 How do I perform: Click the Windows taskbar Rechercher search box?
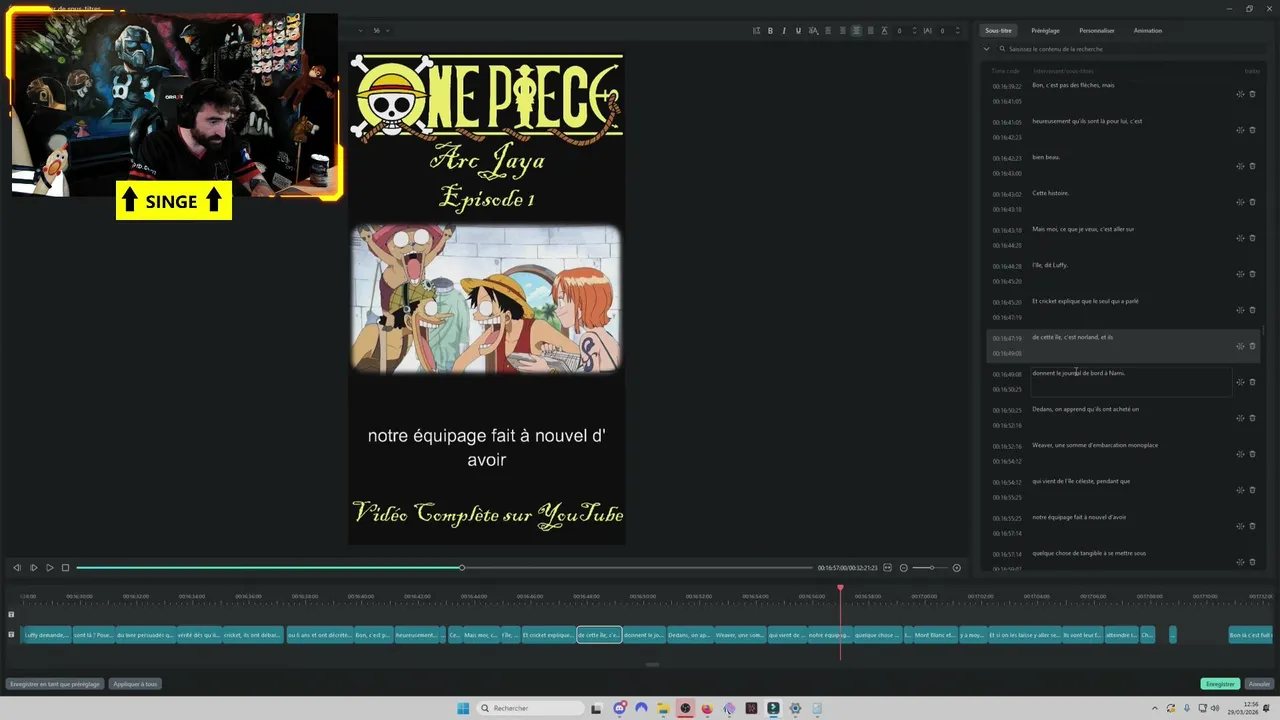(530, 708)
